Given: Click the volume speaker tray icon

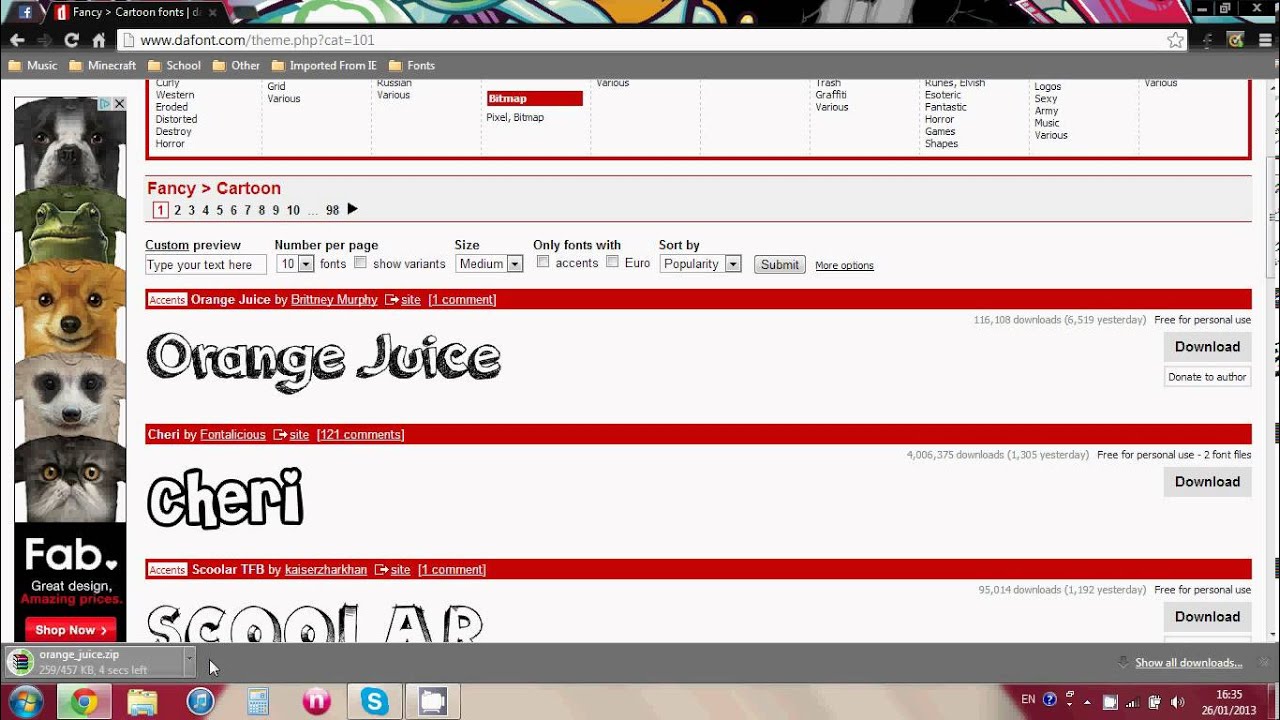Looking at the screenshot, I should [x=1177, y=701].
